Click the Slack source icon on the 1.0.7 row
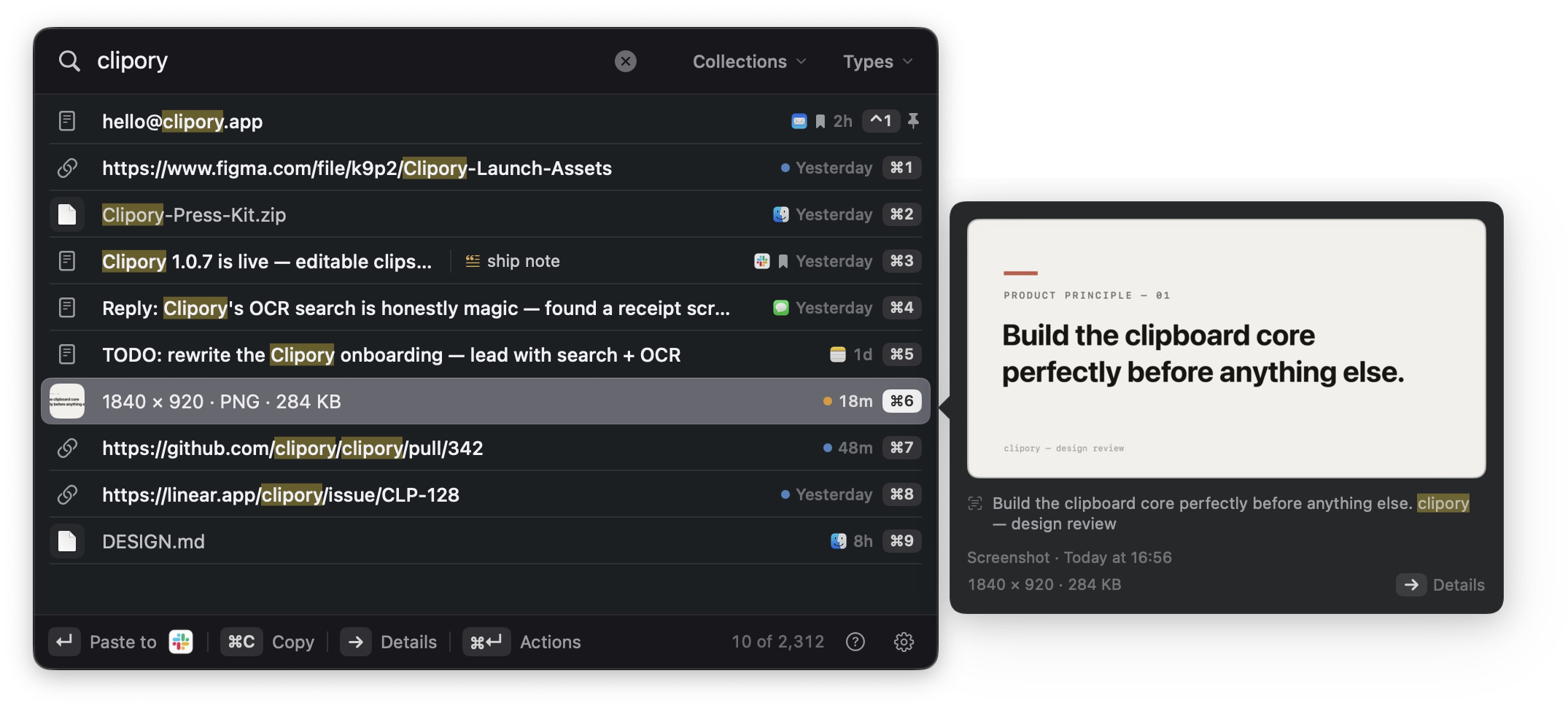Image resolution: width=1568 pixels, height=719 pixels. click(762, 261)
